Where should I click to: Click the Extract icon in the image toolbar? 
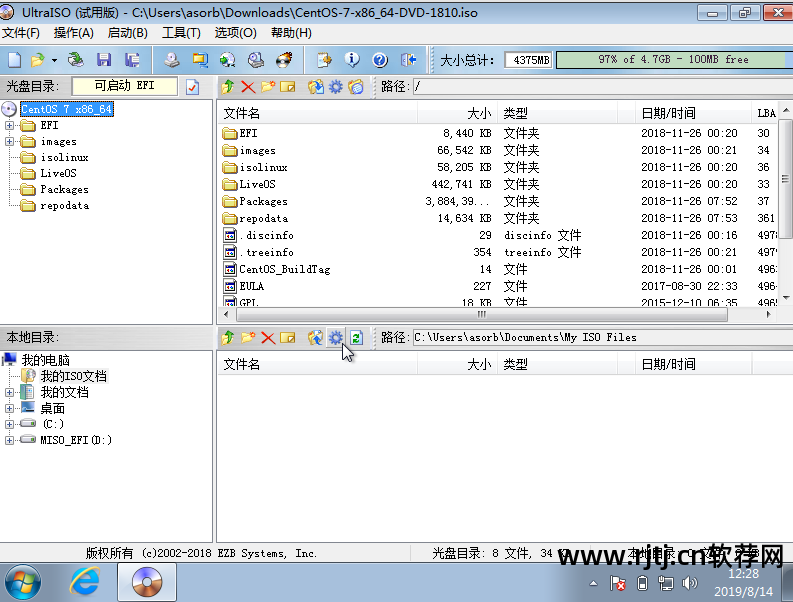click(316, 87)
